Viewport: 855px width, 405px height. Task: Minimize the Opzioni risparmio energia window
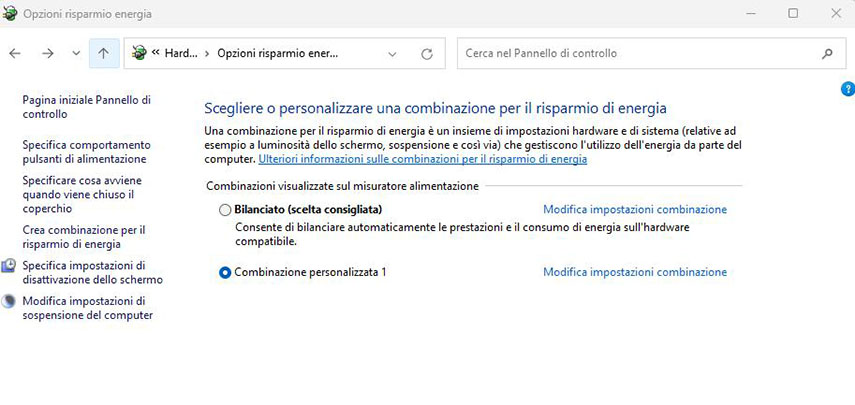click(750, 14)
